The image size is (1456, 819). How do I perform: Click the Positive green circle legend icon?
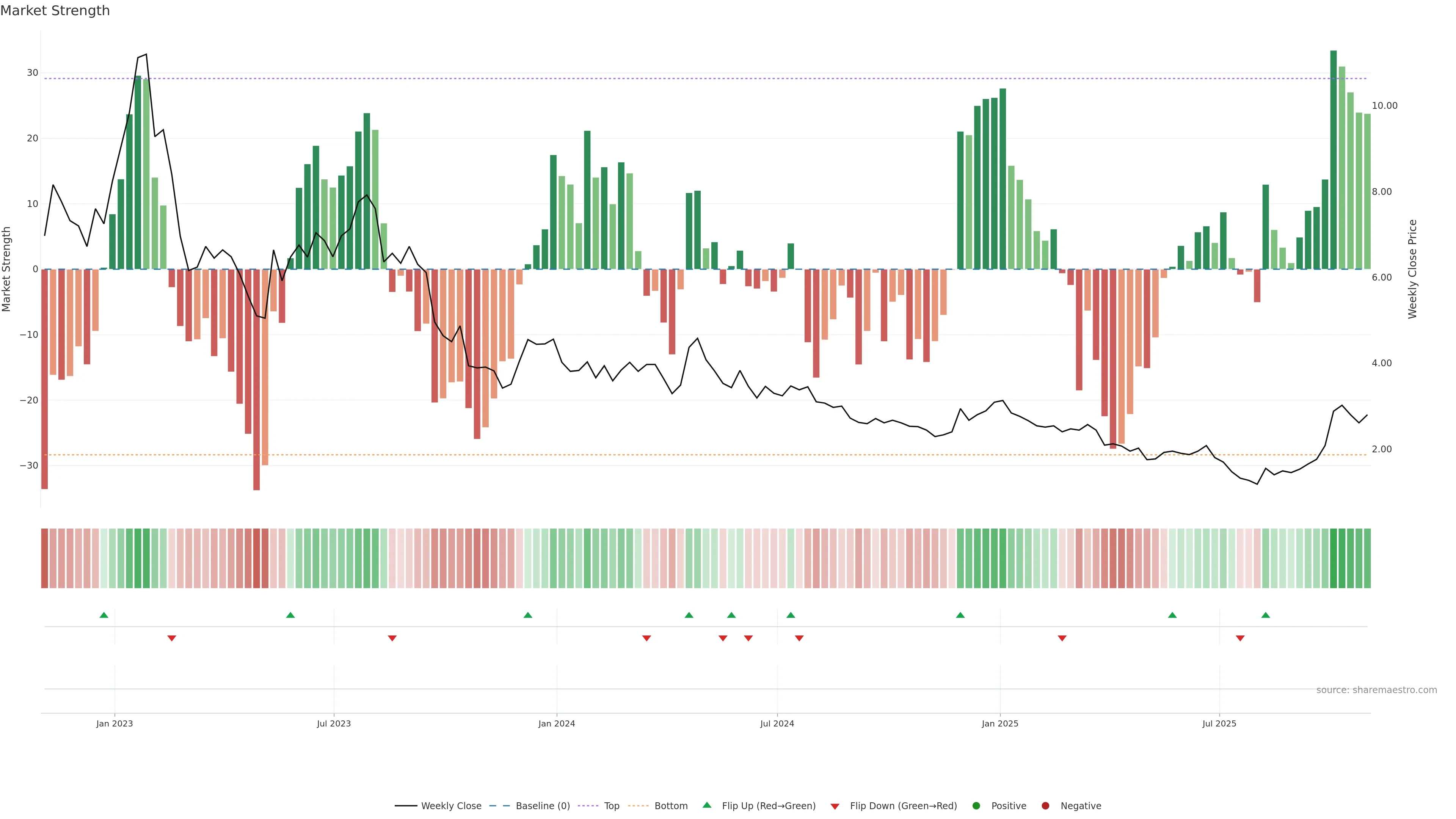tap(976, 806)
